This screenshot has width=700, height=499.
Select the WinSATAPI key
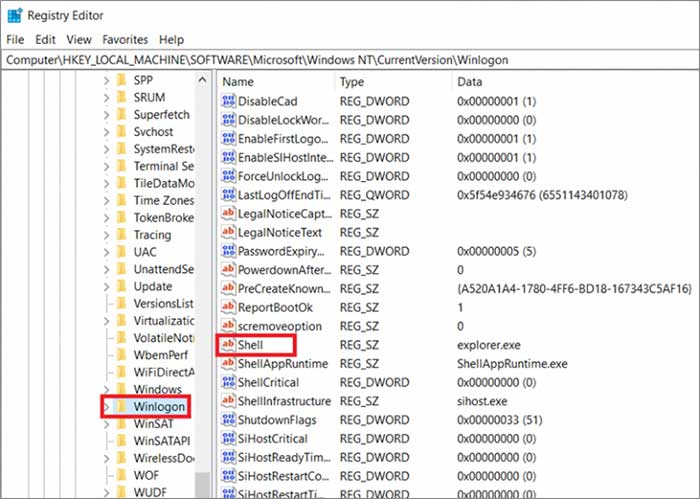coord(162,441)
